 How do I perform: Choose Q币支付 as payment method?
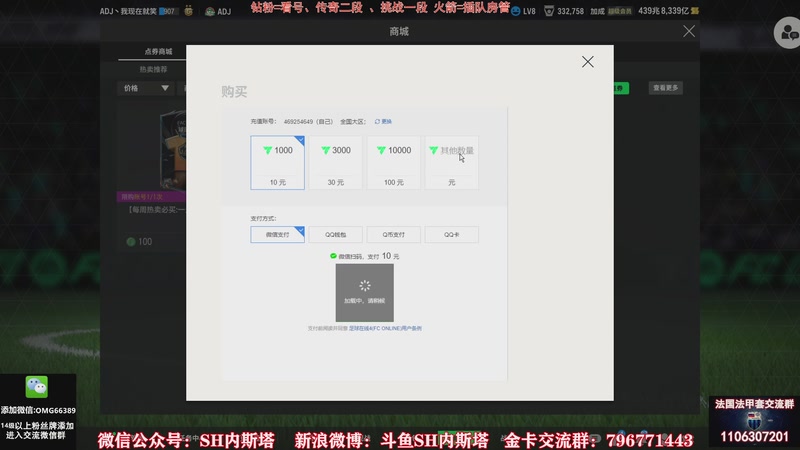click(x=393, y=235)
